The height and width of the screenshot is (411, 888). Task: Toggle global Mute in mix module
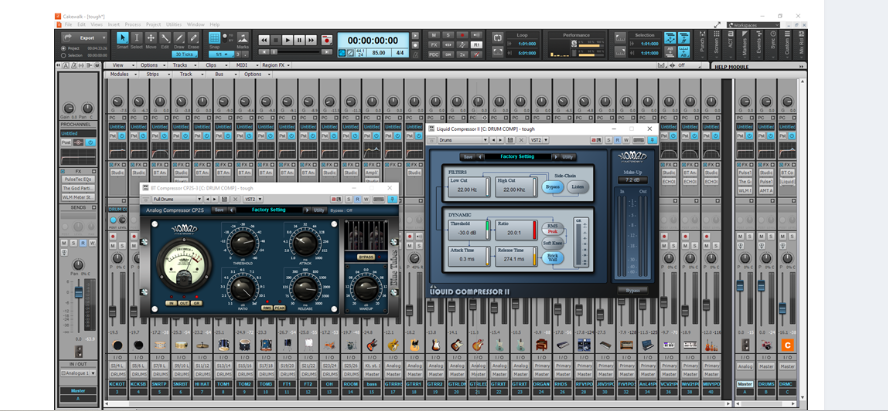pyautogui.click(x=434, y=35)
